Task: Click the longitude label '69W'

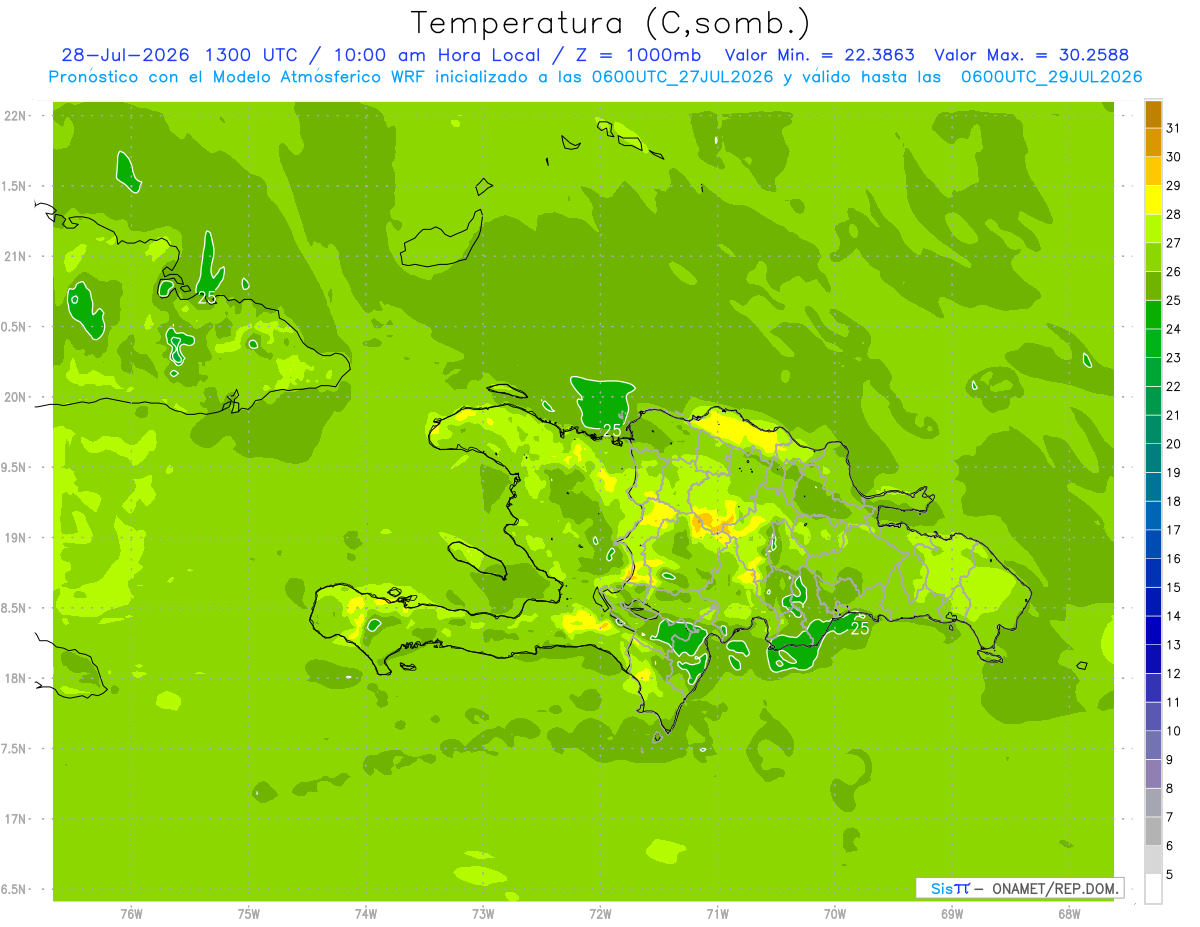Action: click(952, 914)
